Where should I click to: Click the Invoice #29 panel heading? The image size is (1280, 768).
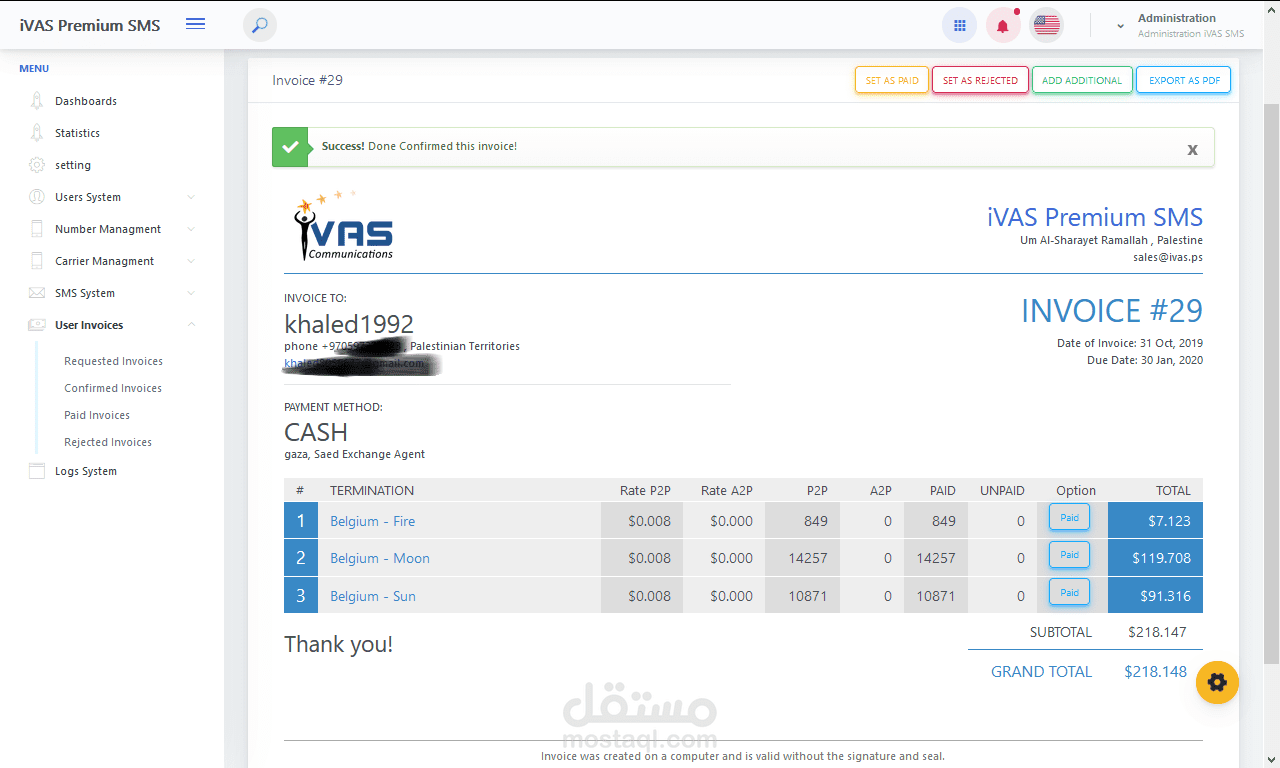308,80
